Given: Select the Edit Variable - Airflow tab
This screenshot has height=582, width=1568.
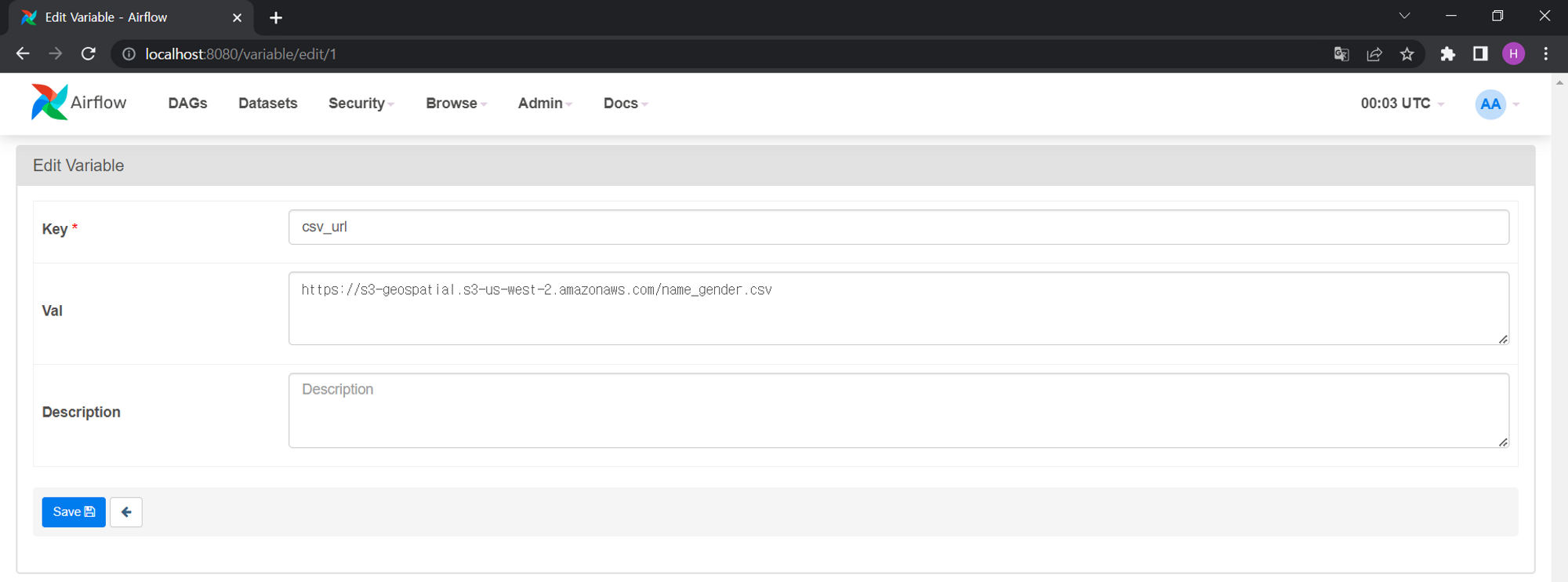Looking at the screenshot, I should click(x=130, y=17).
